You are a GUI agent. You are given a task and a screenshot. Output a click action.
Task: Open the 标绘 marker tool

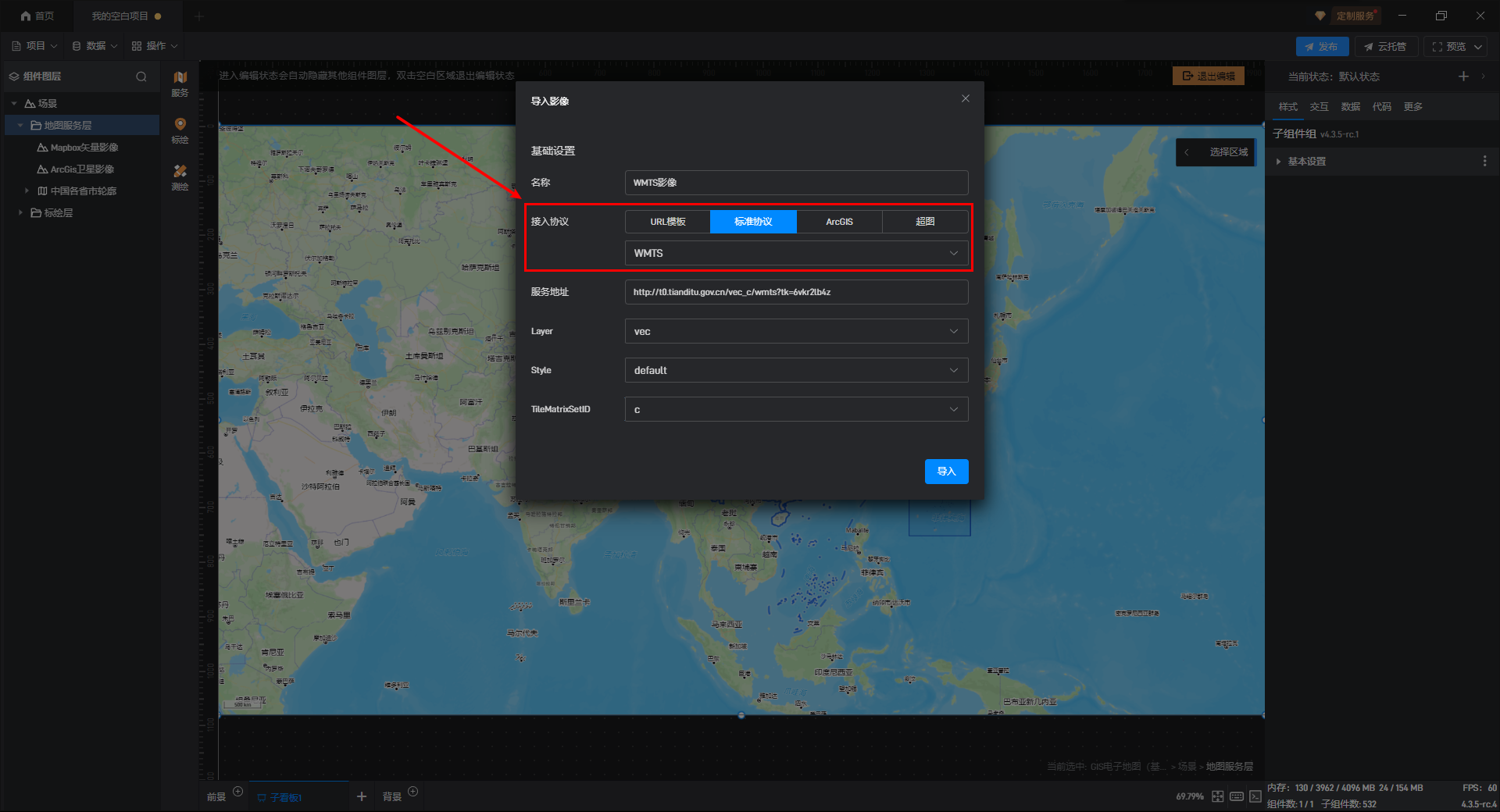click(x=180, y=130)
